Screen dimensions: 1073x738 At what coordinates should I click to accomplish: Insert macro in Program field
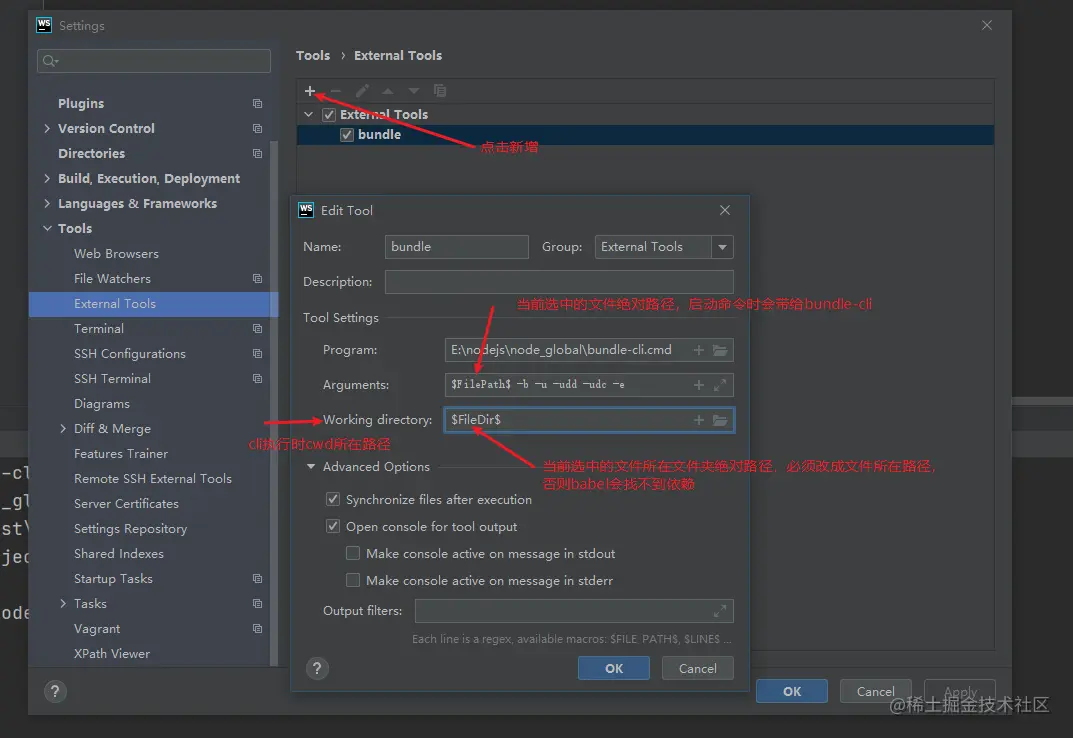click(699, 350)
